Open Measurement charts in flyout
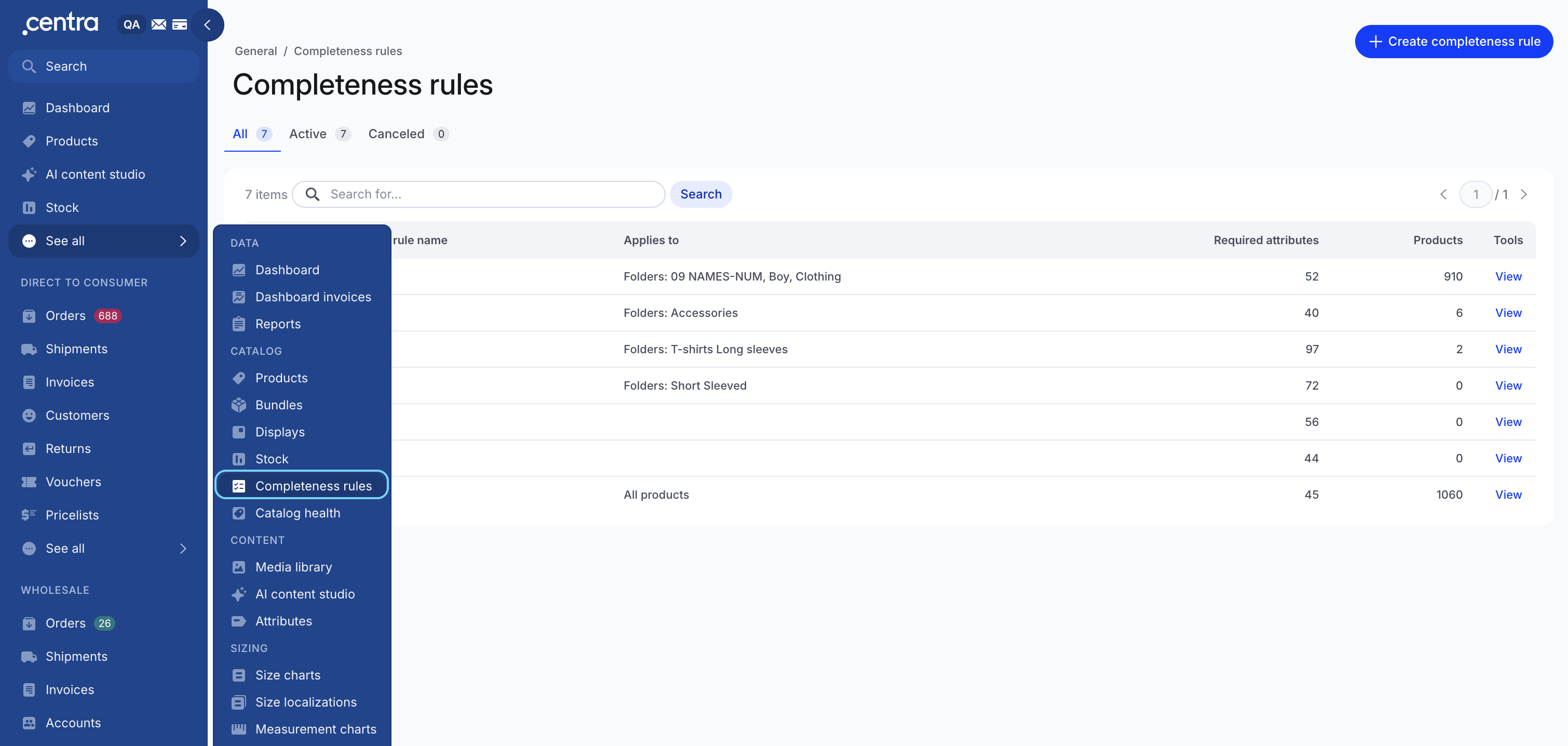Screen dimensions: 1568x746 [302, 729]
